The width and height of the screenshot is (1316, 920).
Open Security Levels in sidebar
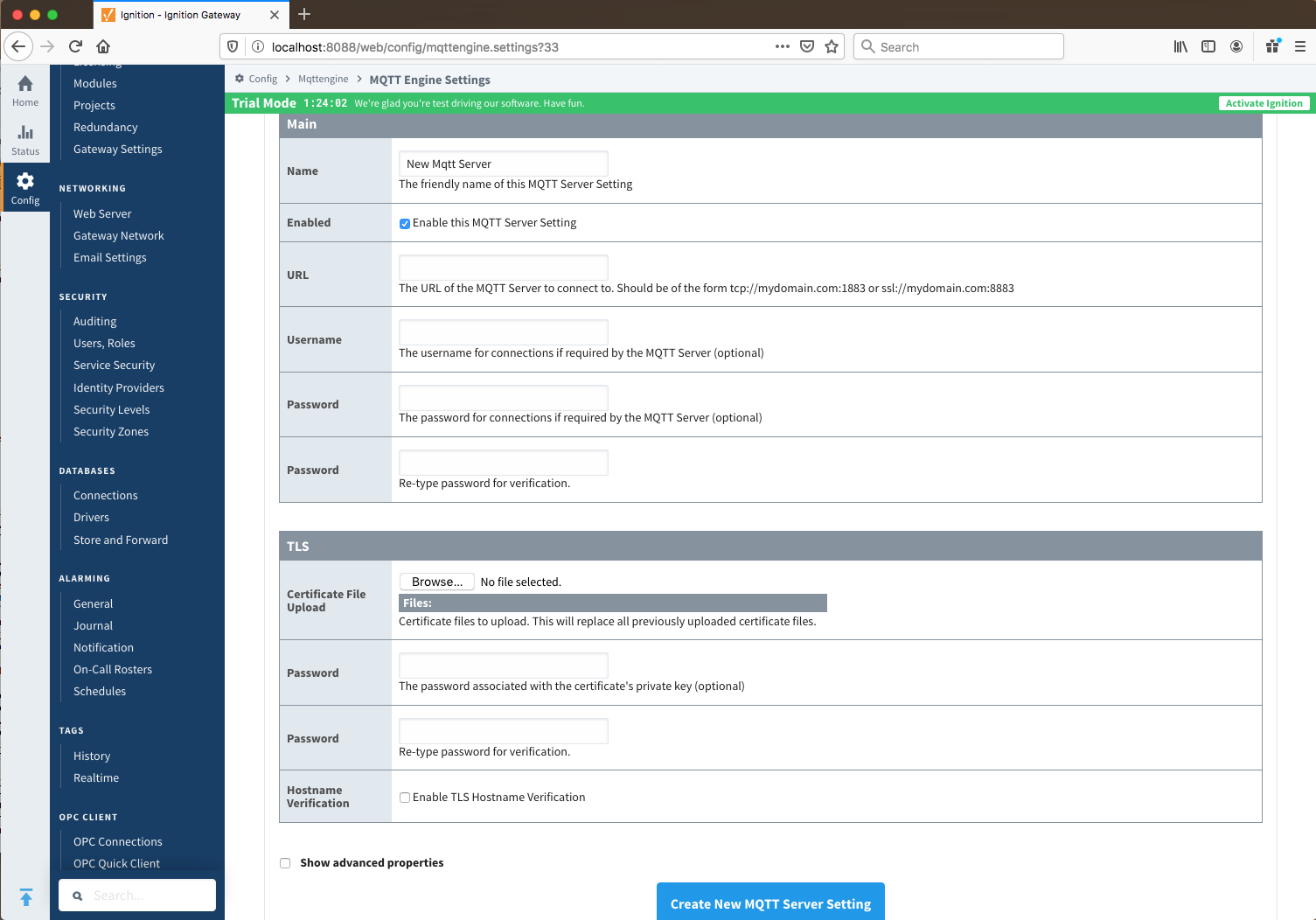click(112, 410)
